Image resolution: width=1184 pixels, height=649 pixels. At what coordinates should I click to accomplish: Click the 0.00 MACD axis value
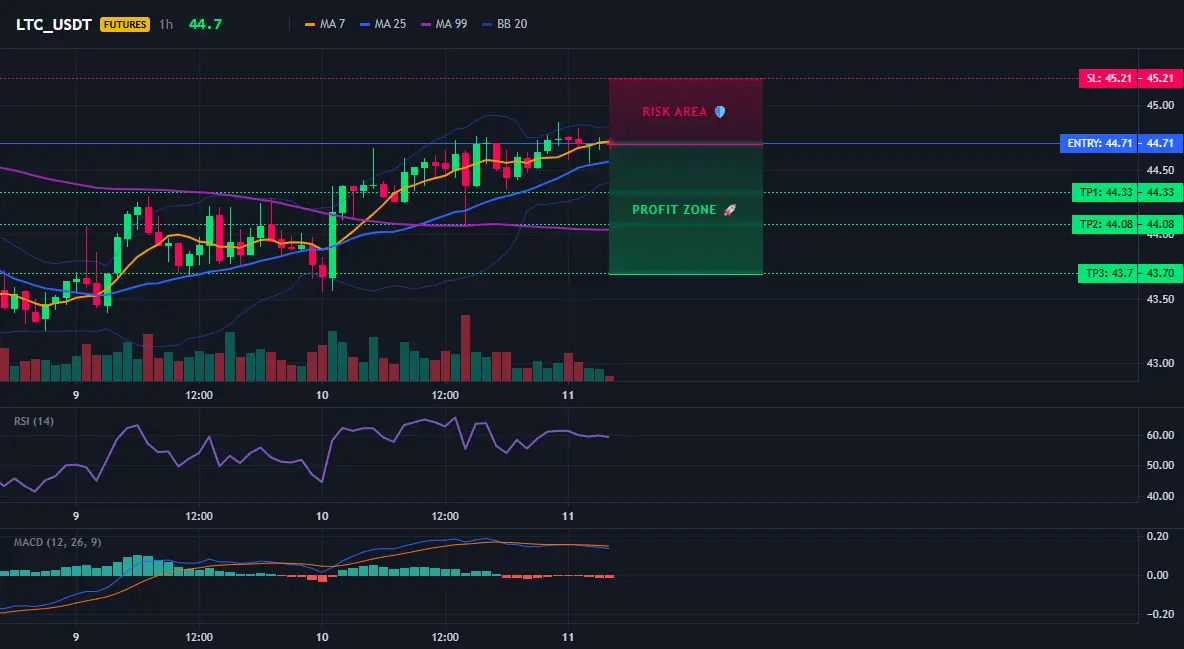click(x=1158, y=575)
